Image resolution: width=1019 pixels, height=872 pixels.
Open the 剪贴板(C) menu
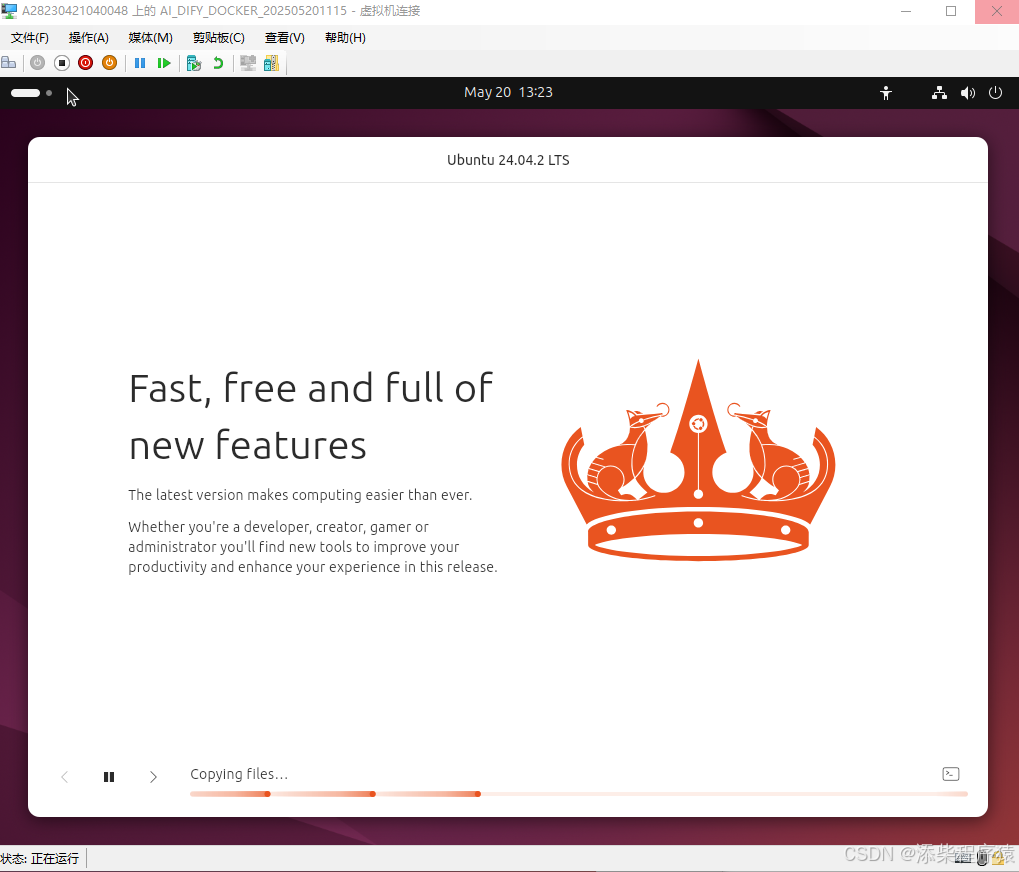218,38
